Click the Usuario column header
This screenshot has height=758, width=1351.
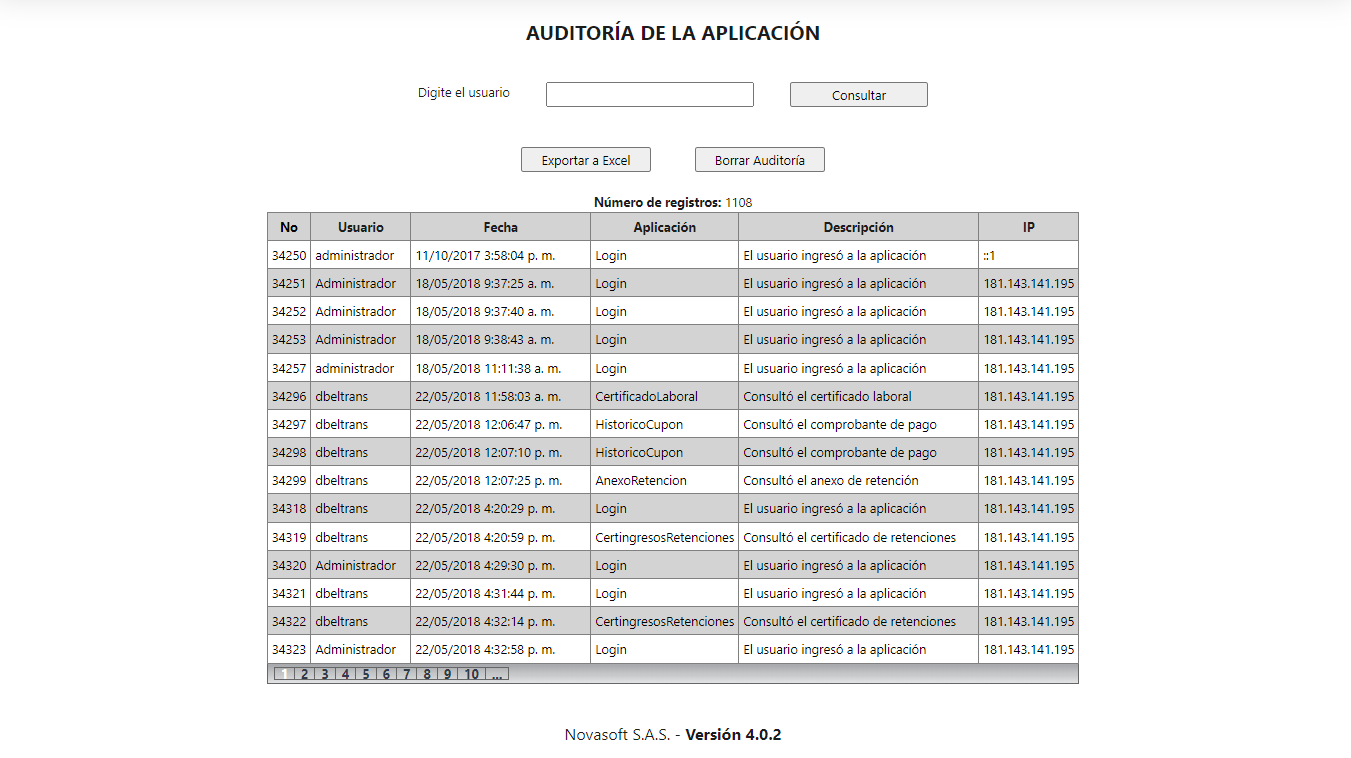(359, 227)
